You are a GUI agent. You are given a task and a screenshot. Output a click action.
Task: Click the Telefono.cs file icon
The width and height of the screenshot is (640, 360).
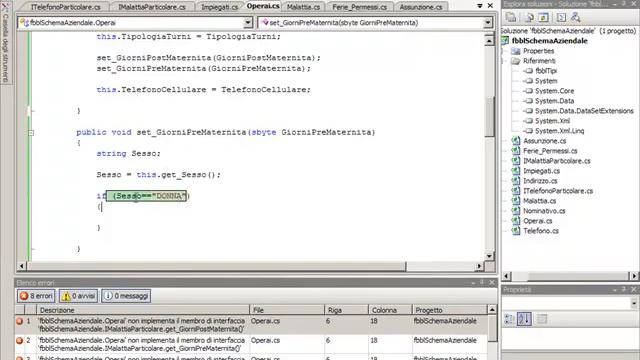516,231
